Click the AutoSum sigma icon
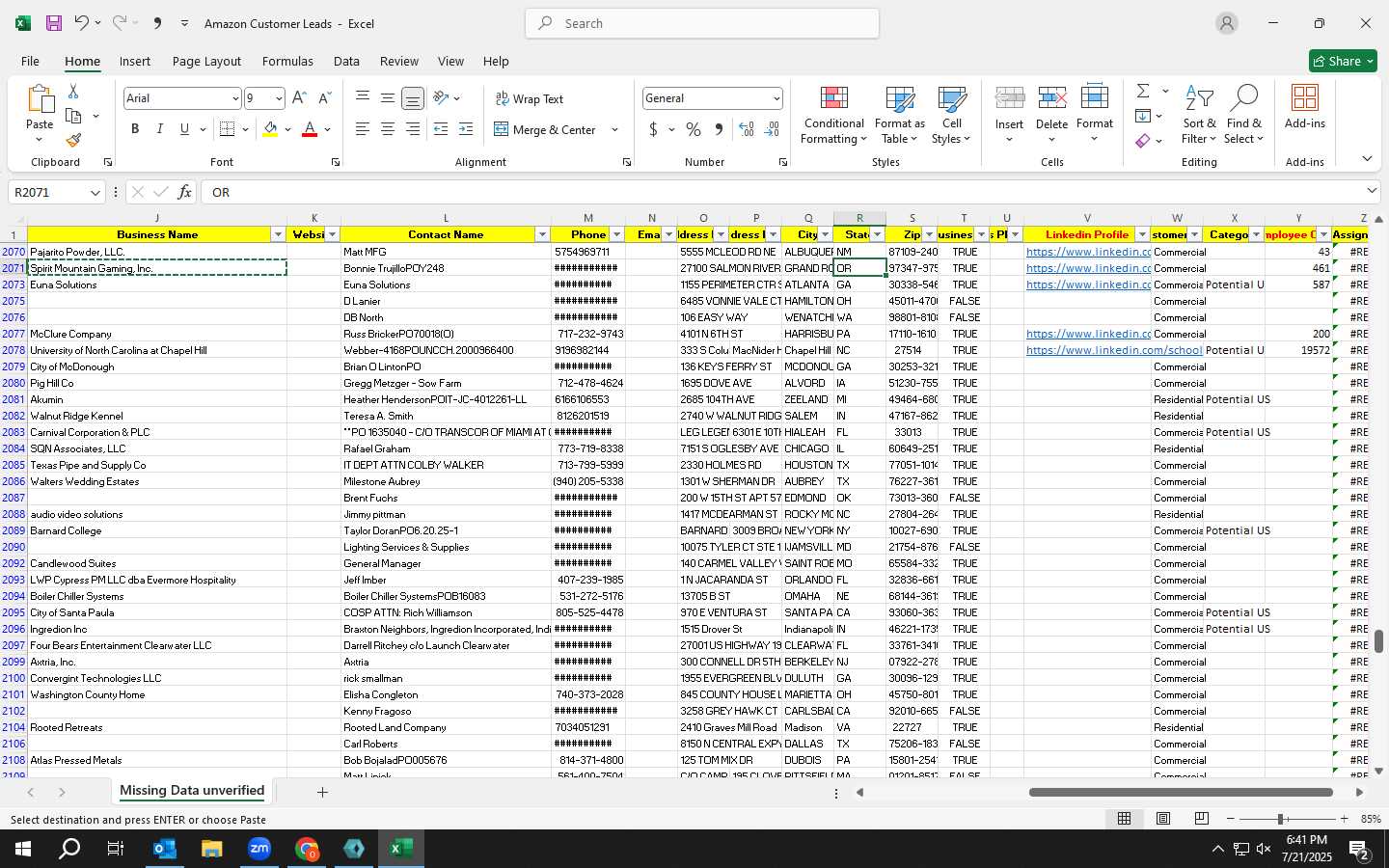1389x868 pixels. click(x=1143, y=91)
